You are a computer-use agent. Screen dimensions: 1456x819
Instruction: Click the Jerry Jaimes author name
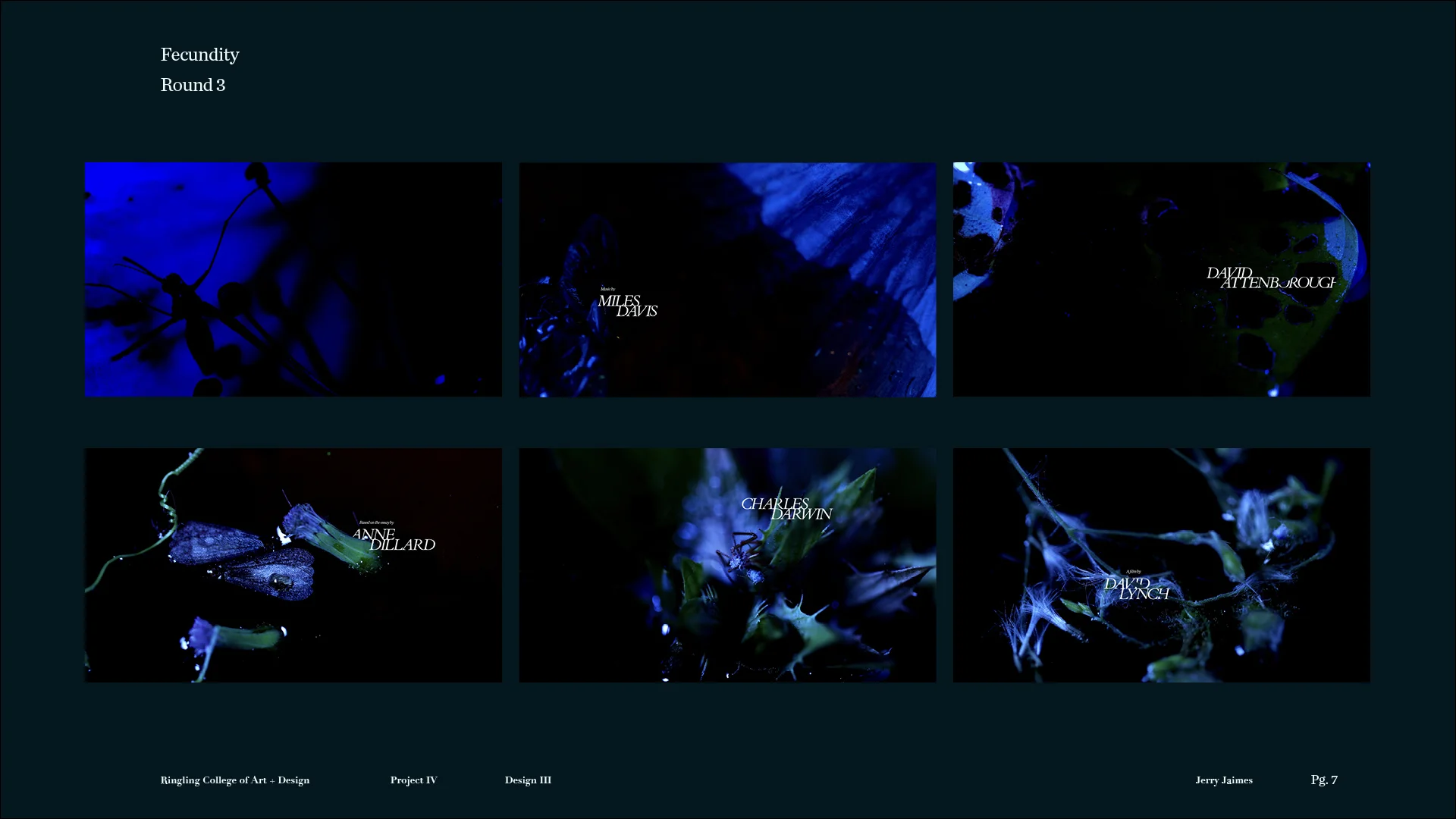tap(1223, 780)
